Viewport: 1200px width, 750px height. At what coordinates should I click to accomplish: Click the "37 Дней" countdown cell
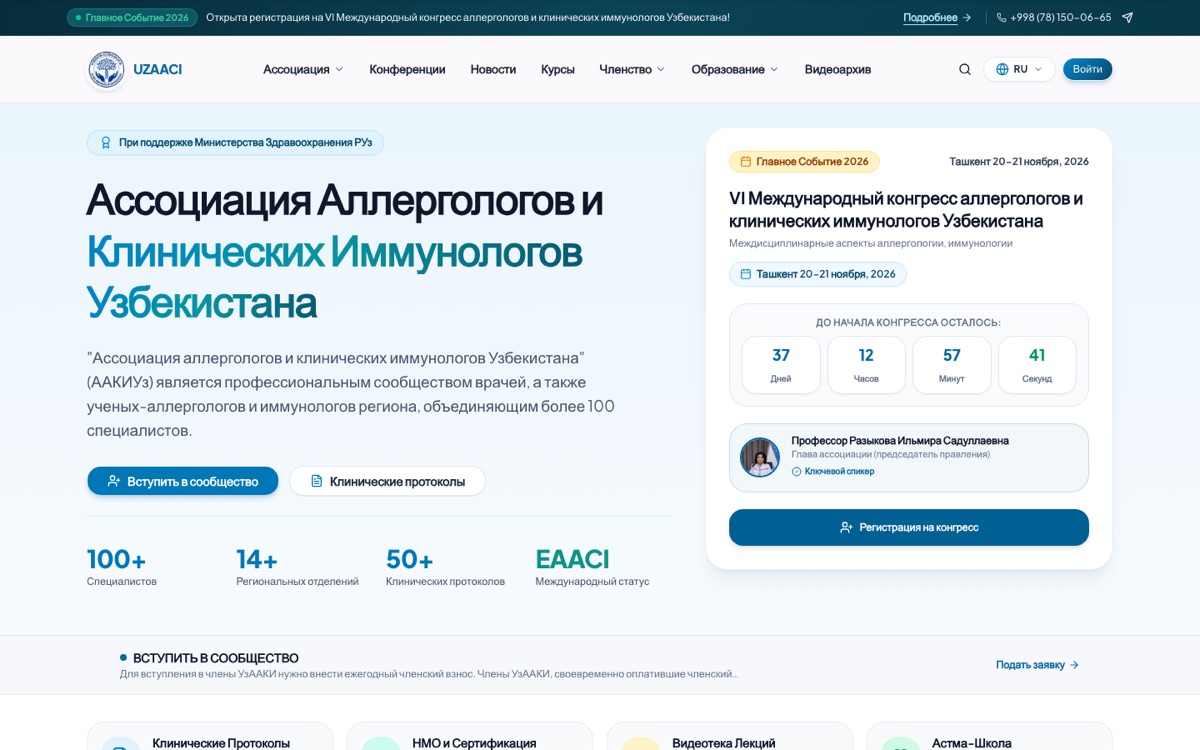coord(781,365)
